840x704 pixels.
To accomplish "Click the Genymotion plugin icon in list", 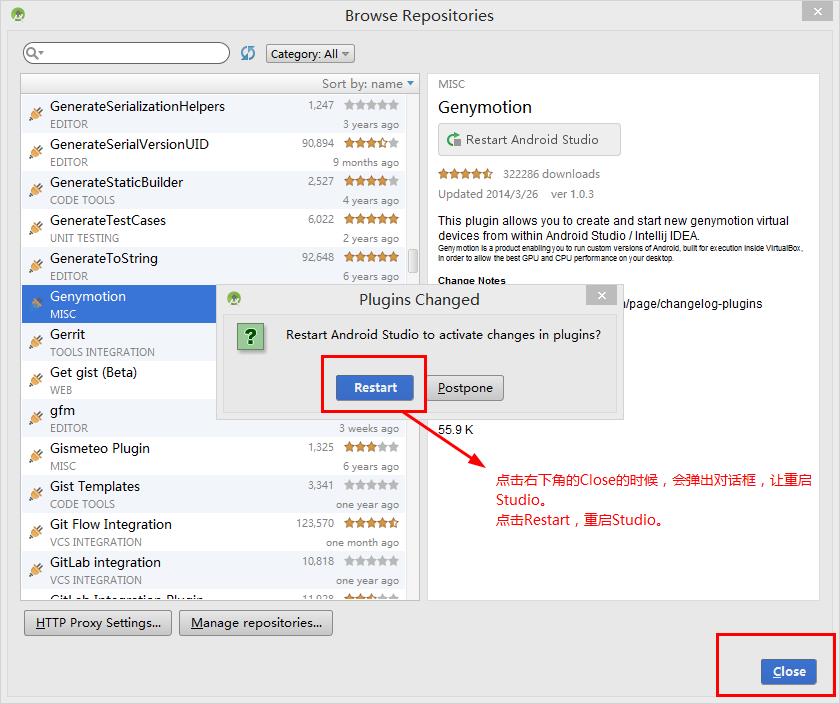I will click(x=36, y=304).
